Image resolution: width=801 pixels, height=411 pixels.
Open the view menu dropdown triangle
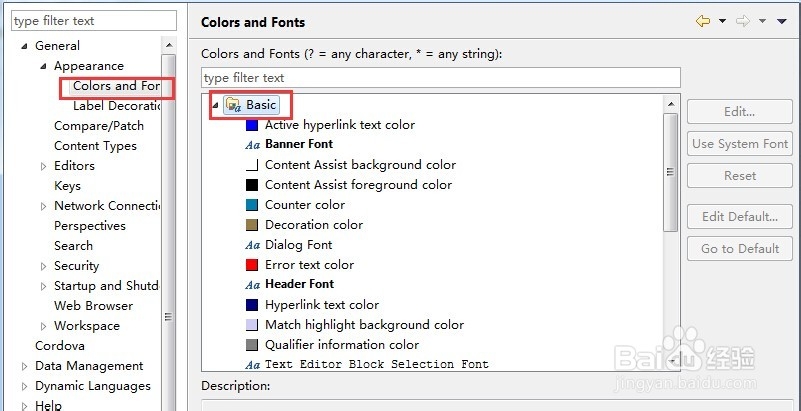782,21
